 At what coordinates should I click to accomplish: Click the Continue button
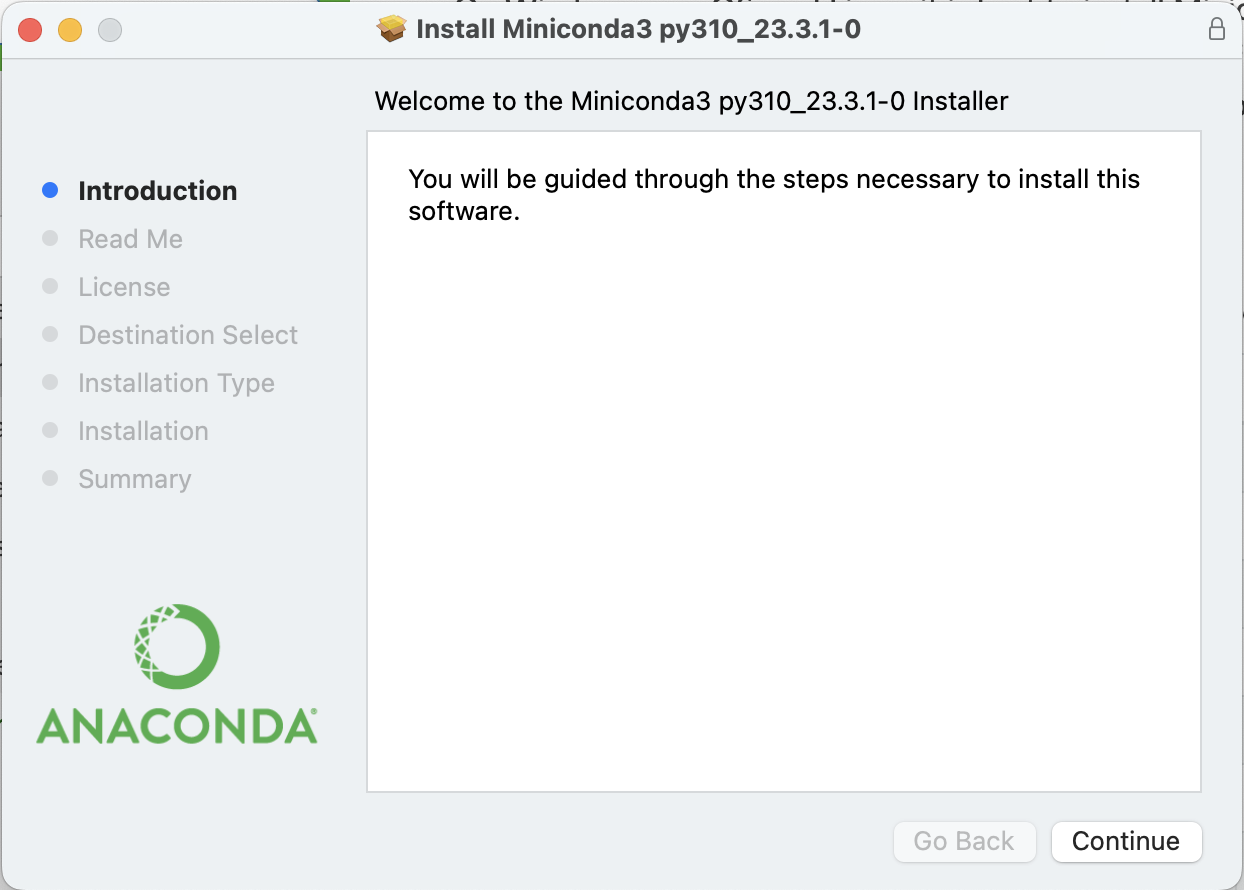coord(1126,841)
